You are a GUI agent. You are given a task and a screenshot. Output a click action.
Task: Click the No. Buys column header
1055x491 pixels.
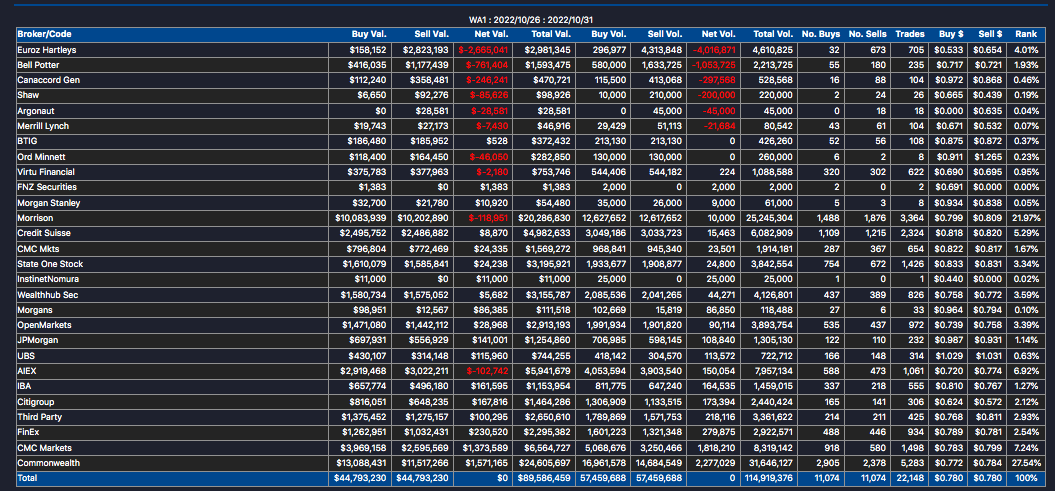pos(822,34)
